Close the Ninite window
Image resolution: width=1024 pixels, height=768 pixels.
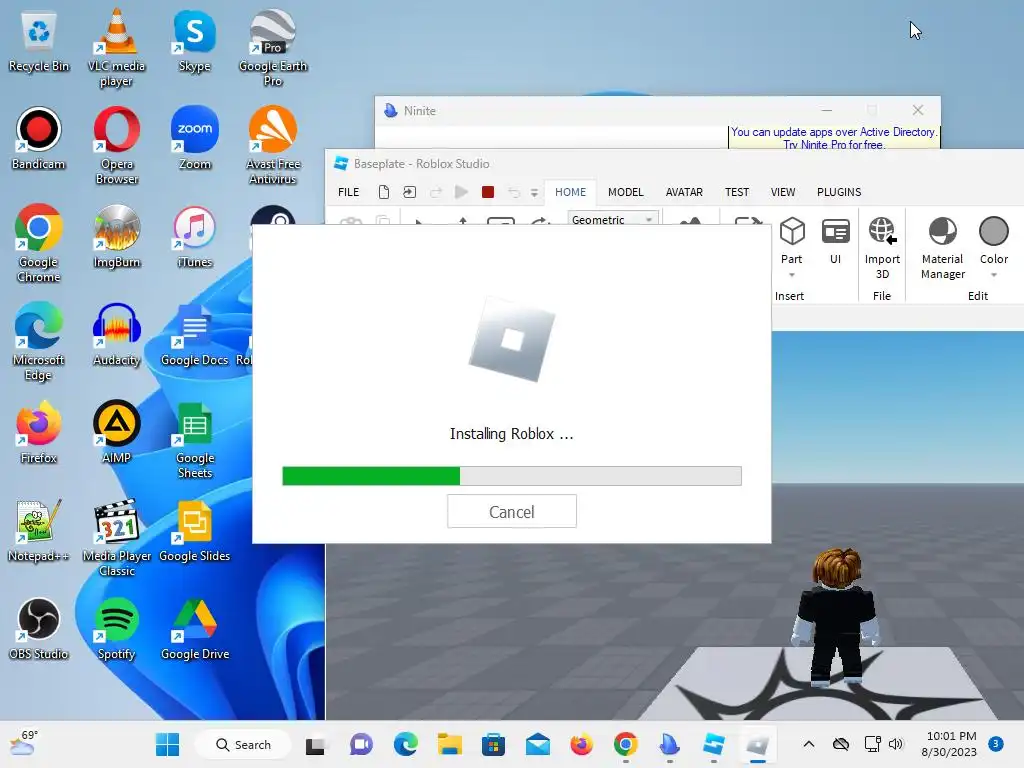pyautogui.click(x=918, y=110)
